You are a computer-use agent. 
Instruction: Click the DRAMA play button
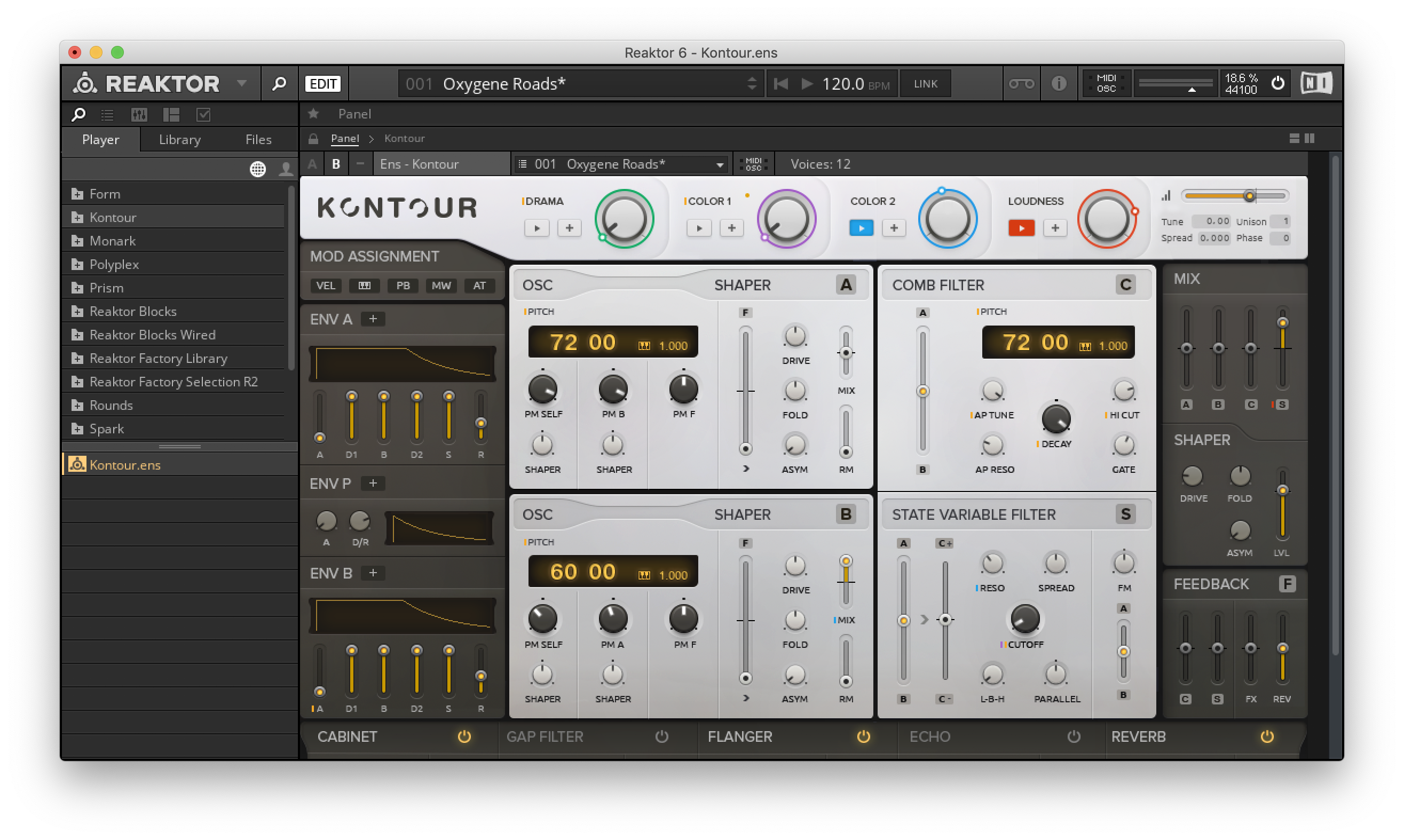pos(537,228)
